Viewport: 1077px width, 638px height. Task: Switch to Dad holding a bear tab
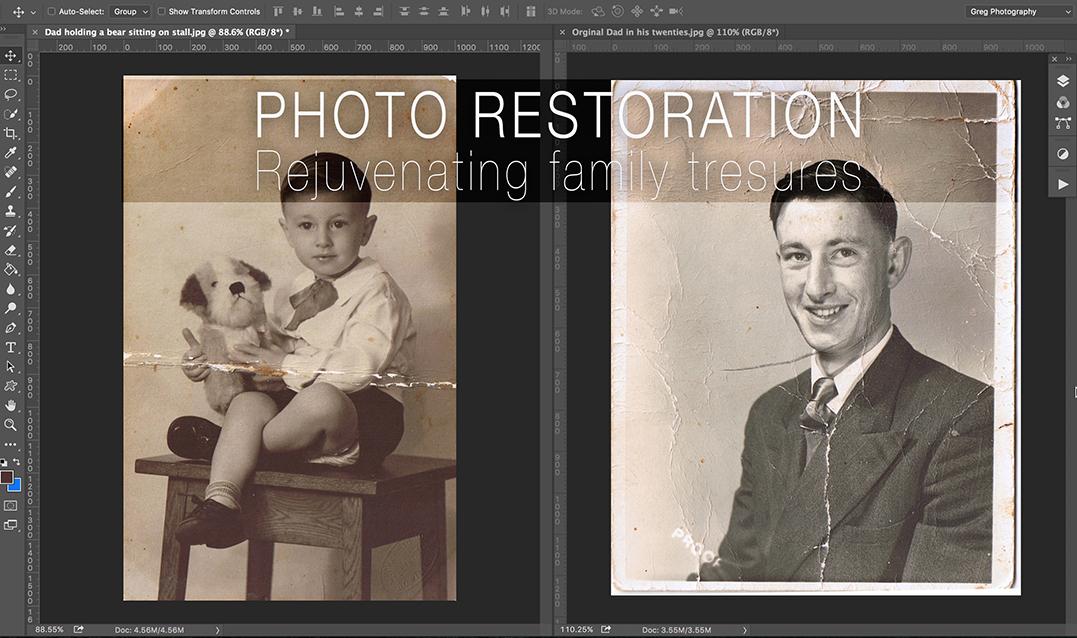point(165,32)
